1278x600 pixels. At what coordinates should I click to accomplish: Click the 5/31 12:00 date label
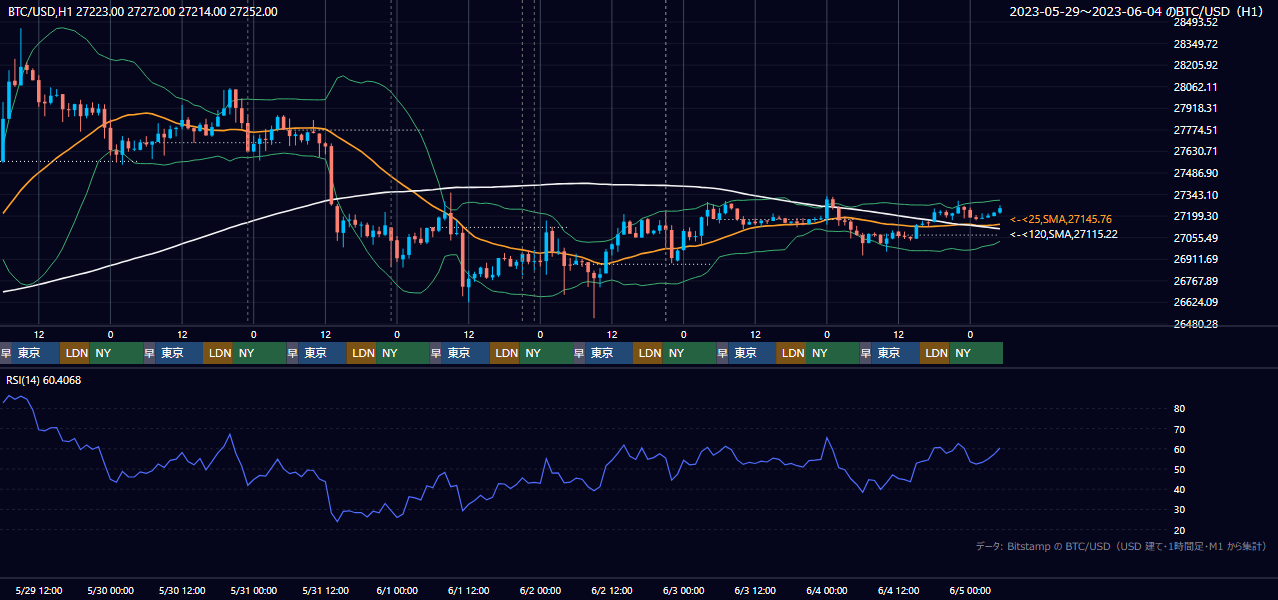[x=325, y=591]
